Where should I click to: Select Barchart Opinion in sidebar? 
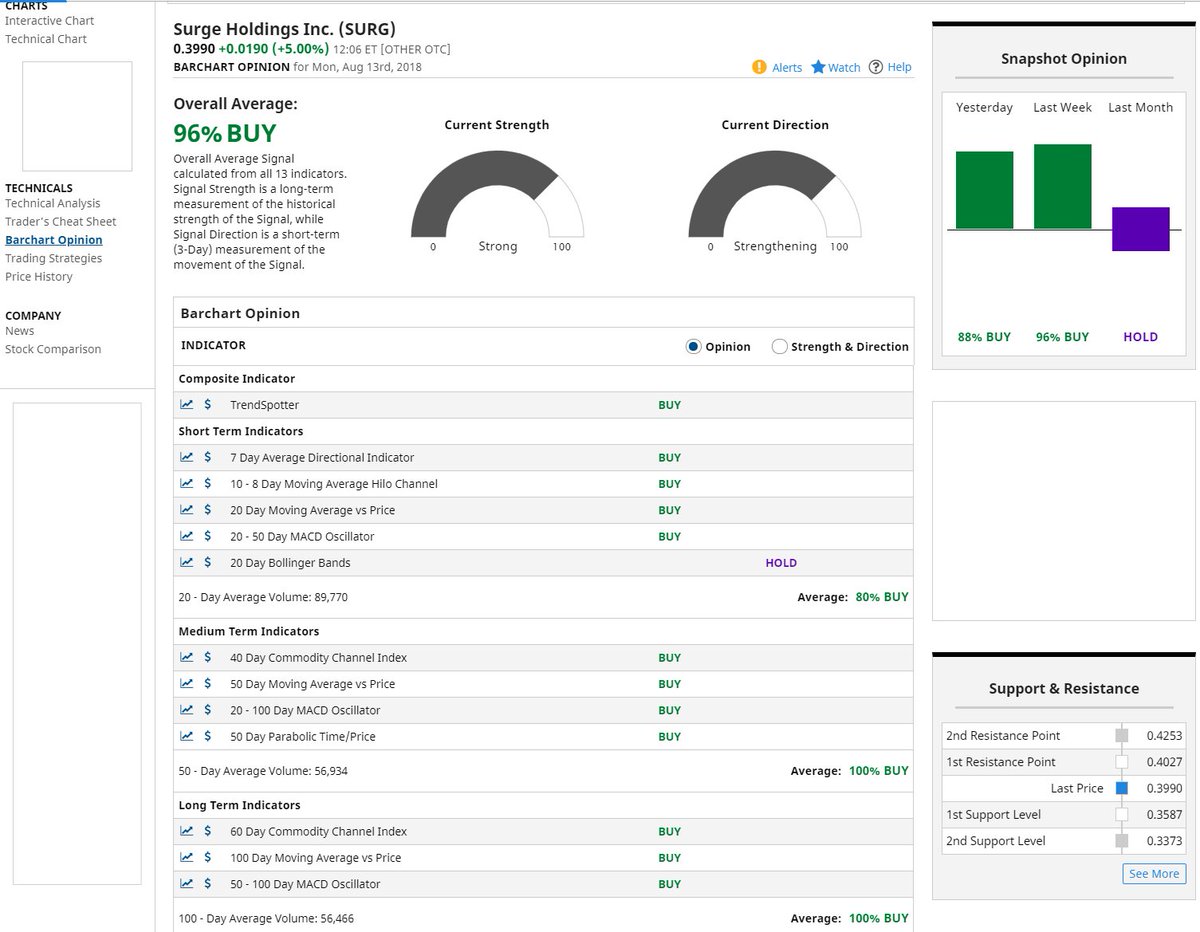click(54, 240)
